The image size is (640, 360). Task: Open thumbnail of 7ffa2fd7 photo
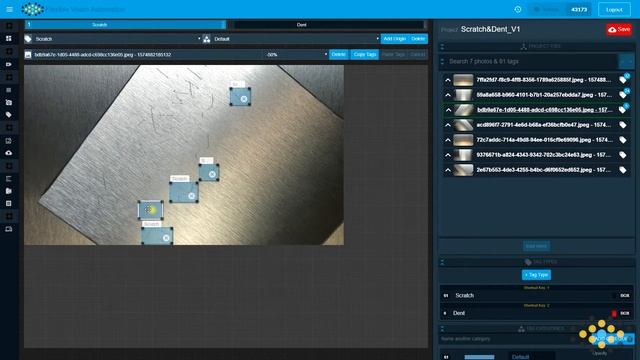tap(463, 80)
